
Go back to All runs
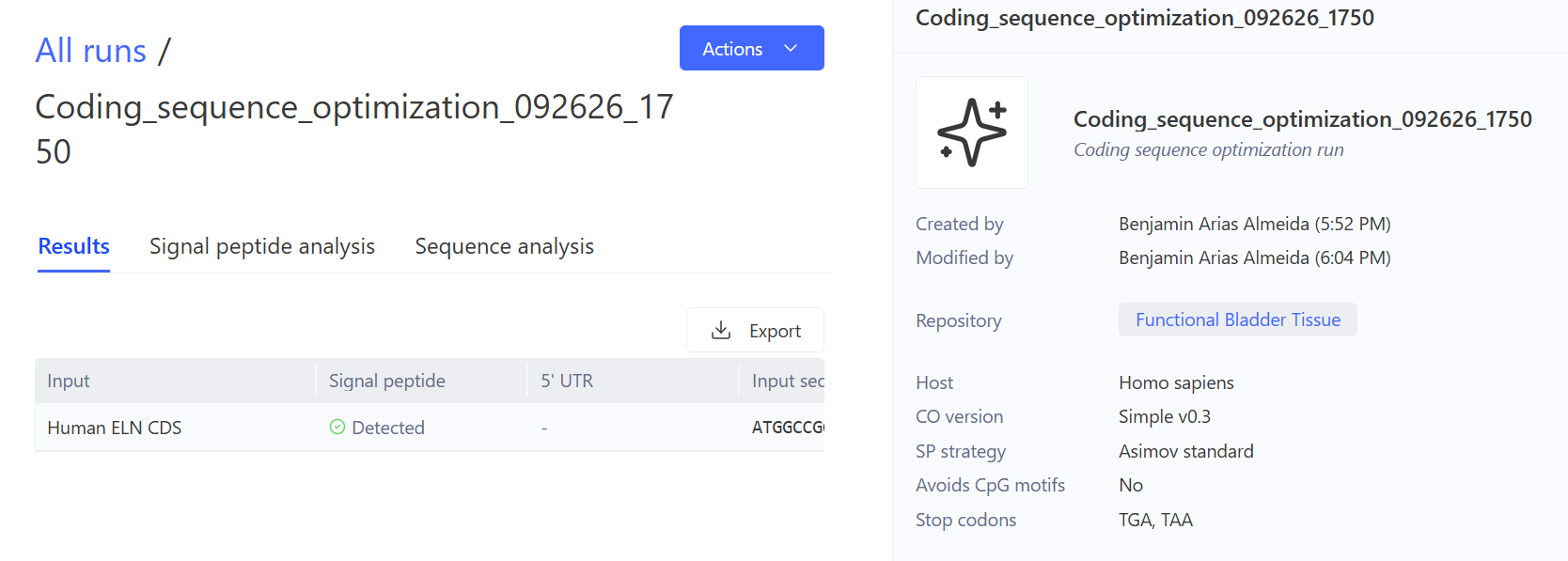(91, 51)
